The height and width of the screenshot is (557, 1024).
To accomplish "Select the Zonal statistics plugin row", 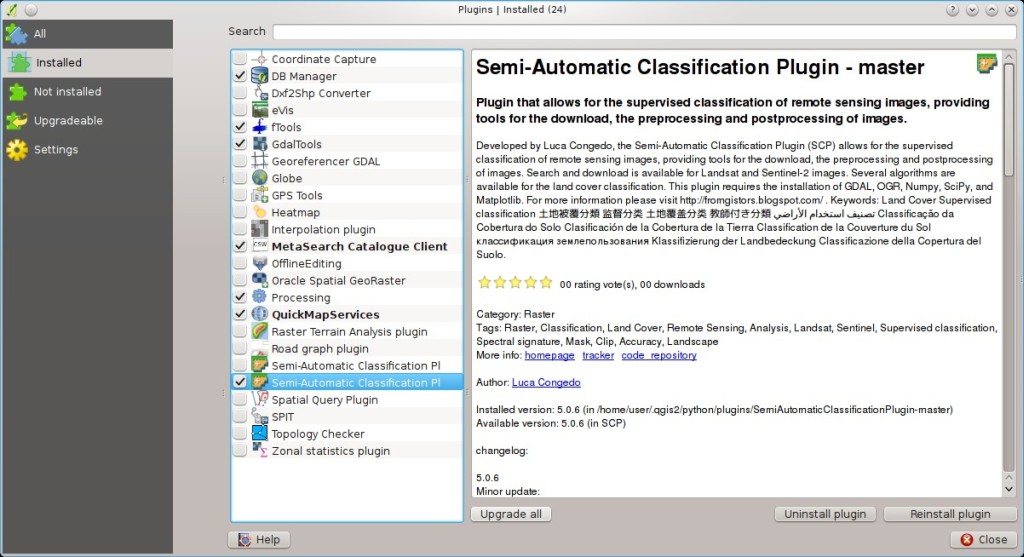I will coord(347,451).
